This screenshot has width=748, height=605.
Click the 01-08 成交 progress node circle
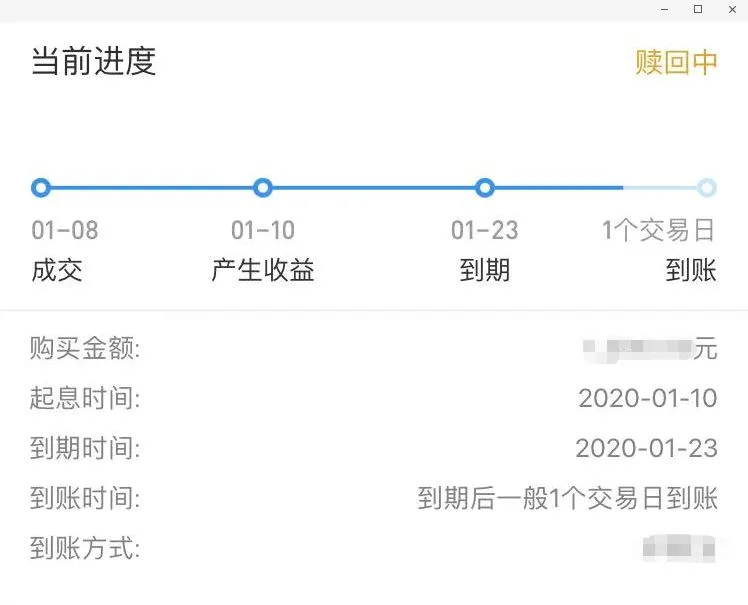pyautogui.click(x=41, y=188)
